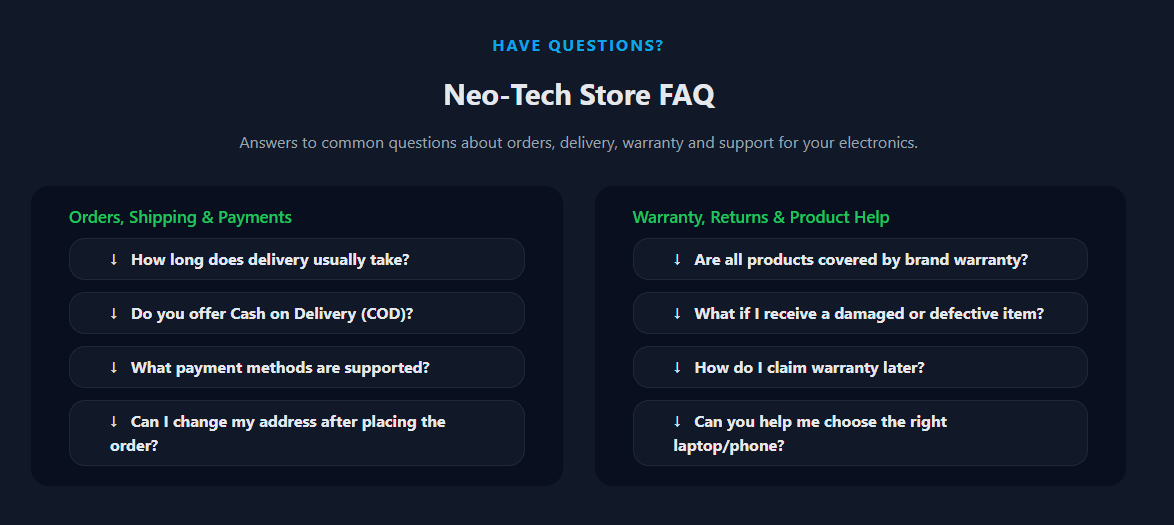This screenshot has width=1174, height=525.
Task: Click the "HAVE QUESTIONS?" label
Action: 578,46
